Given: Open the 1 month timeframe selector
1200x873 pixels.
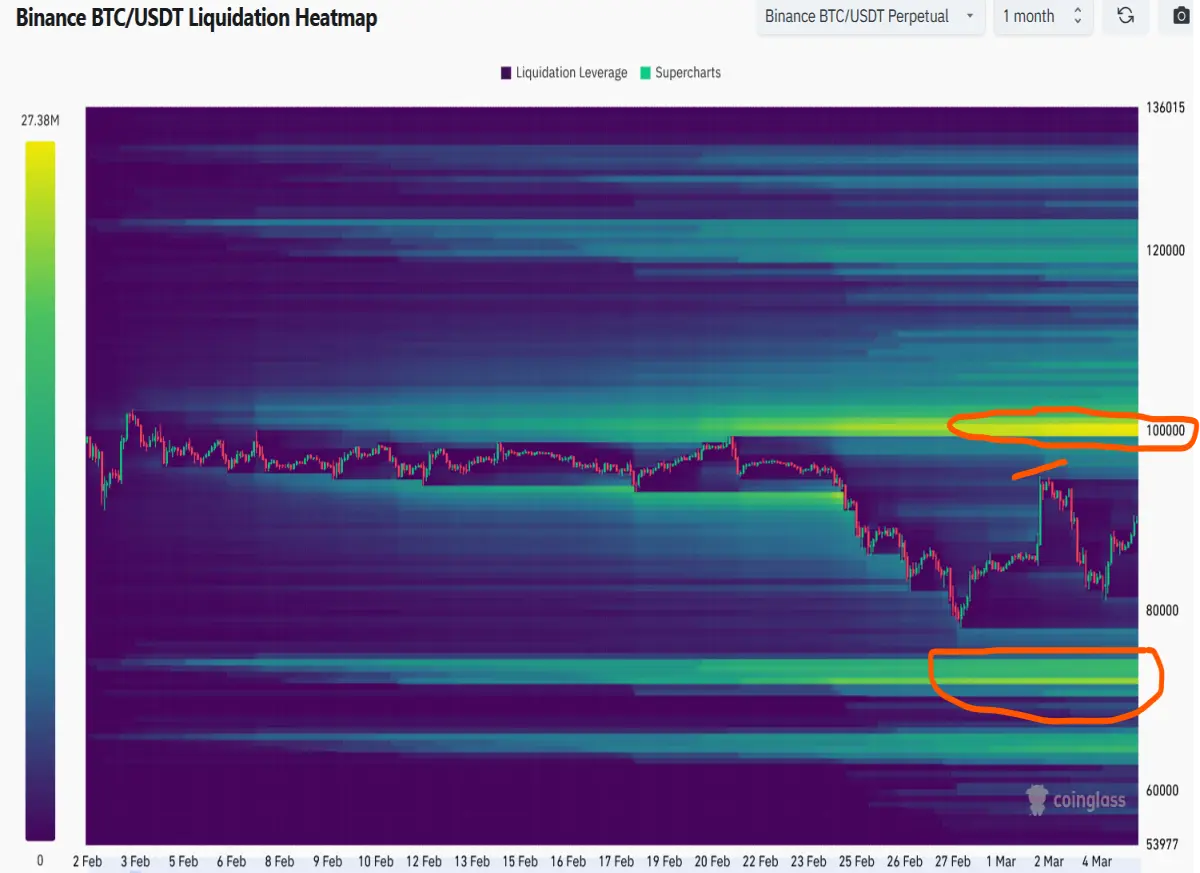Looking at the screenshot, I should click(x=1043, y=16).
